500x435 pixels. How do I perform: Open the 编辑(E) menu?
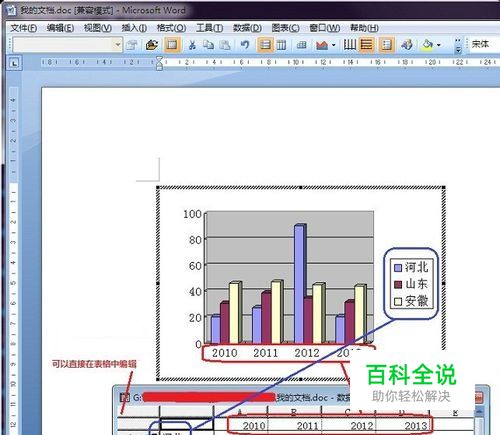tap(60, 28)
